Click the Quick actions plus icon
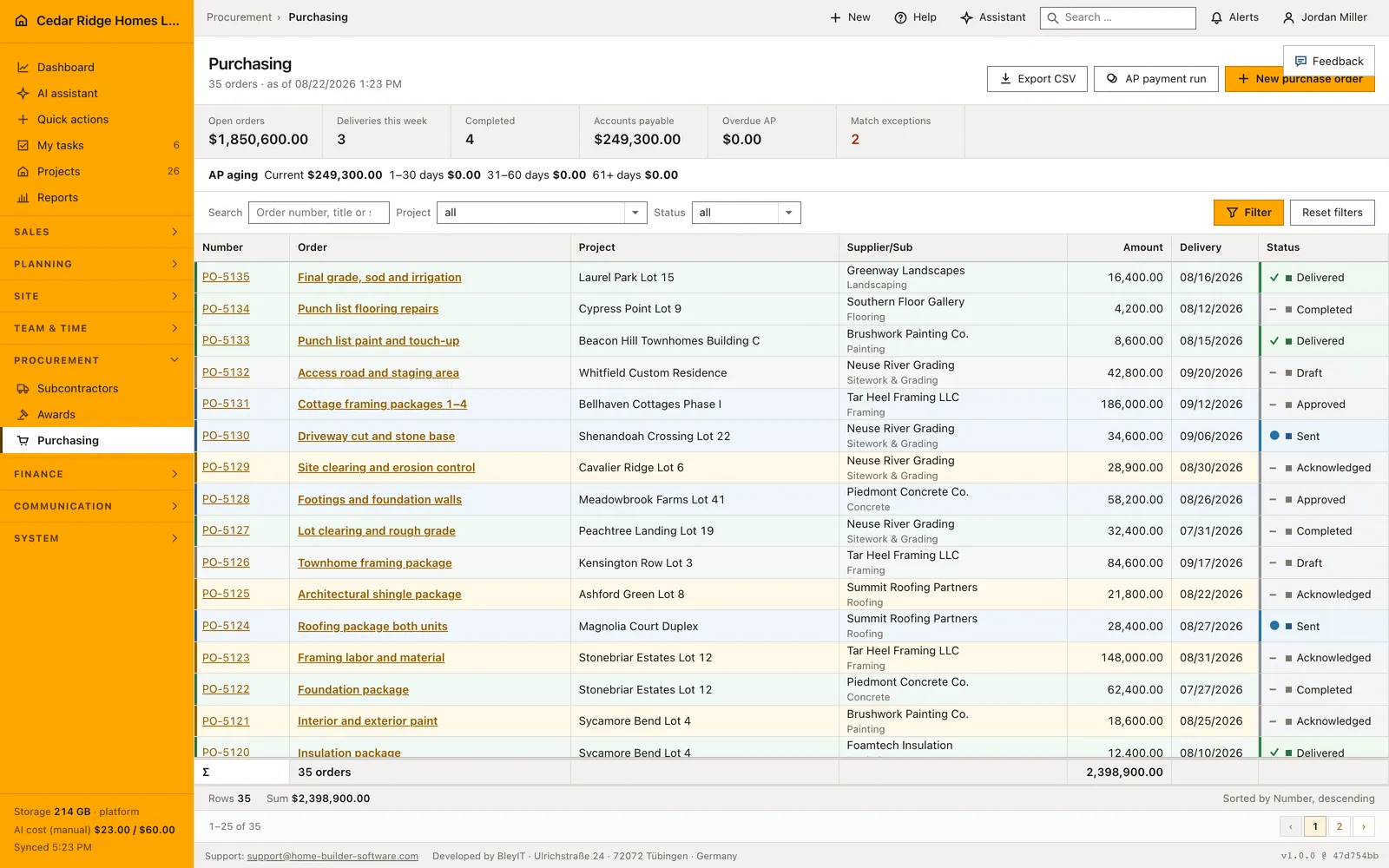Viewport: 1389px width, 868px height. click(x=23, y=120)
